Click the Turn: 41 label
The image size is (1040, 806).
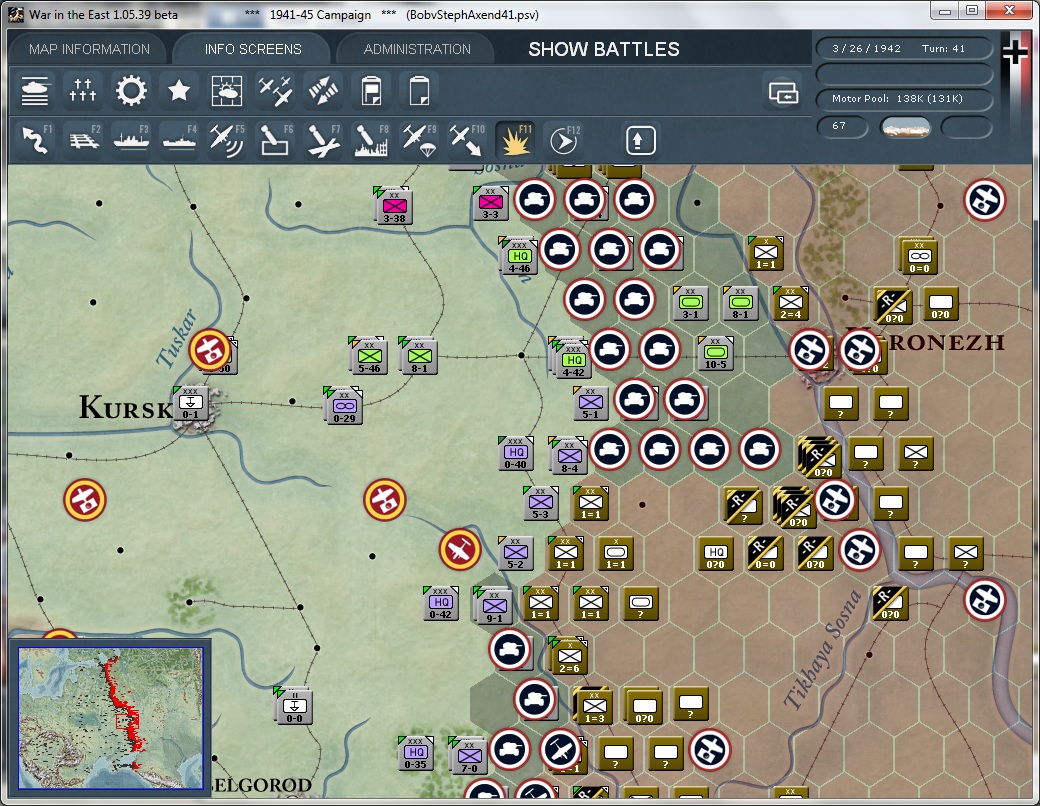(943, 48)
